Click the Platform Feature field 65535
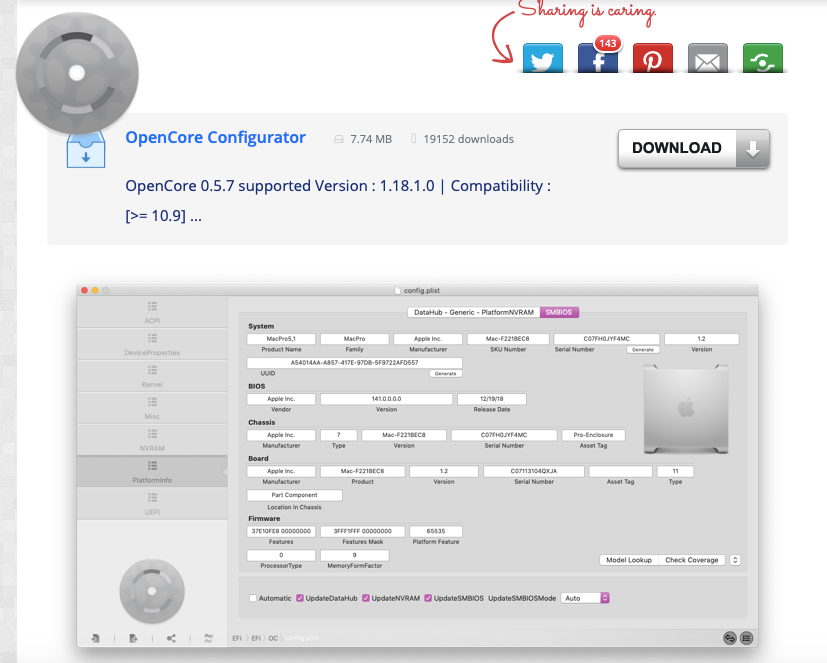 (436, 531)
